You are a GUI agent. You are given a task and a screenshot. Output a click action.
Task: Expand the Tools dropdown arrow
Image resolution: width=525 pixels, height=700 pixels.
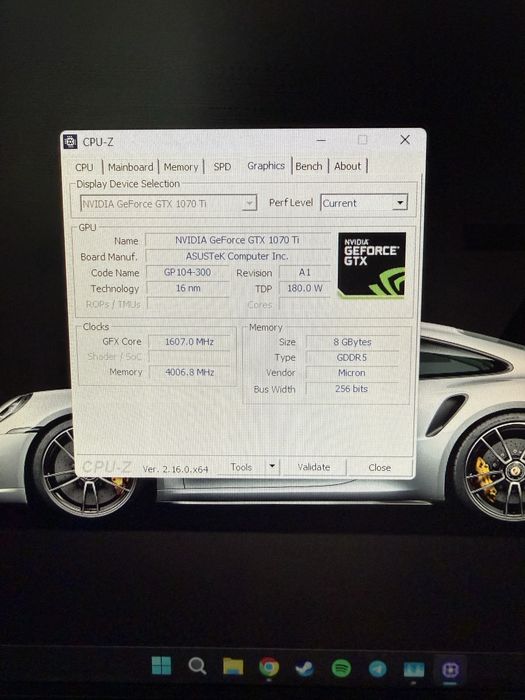coord(272,467)
